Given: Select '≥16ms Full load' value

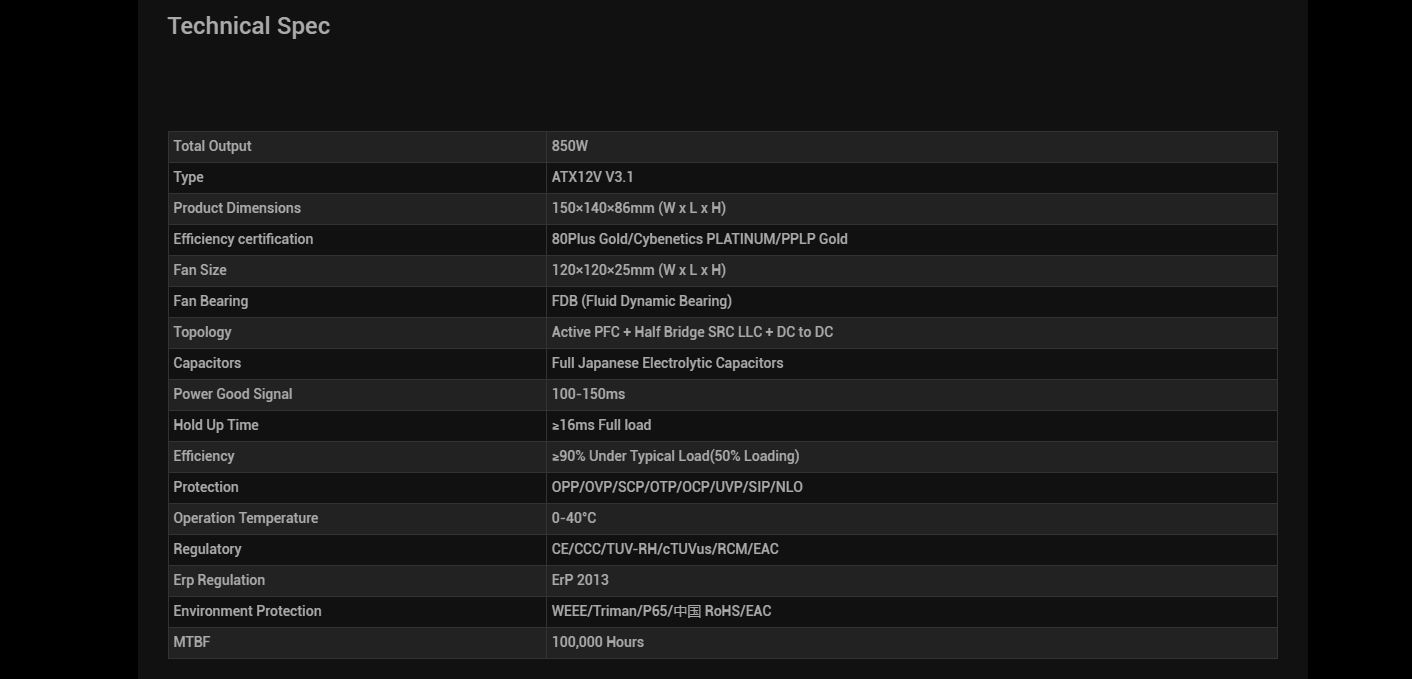Looking at the screenshot, I should point(602,425).
